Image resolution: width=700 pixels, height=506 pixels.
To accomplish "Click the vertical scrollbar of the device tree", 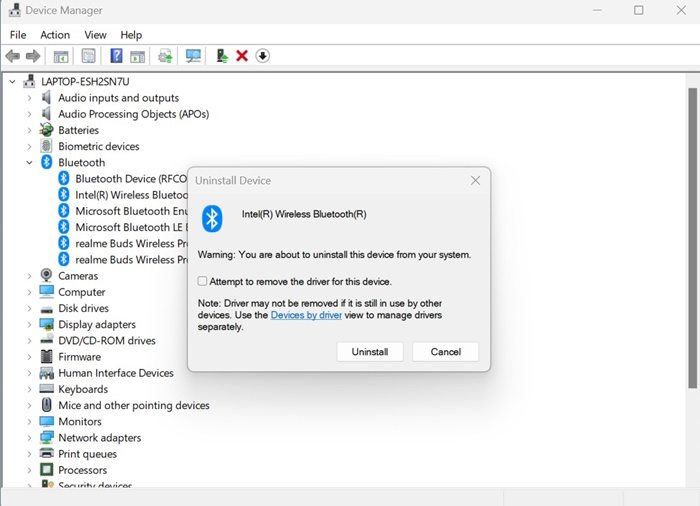I will pyautogui.click(x=692, y=238).
